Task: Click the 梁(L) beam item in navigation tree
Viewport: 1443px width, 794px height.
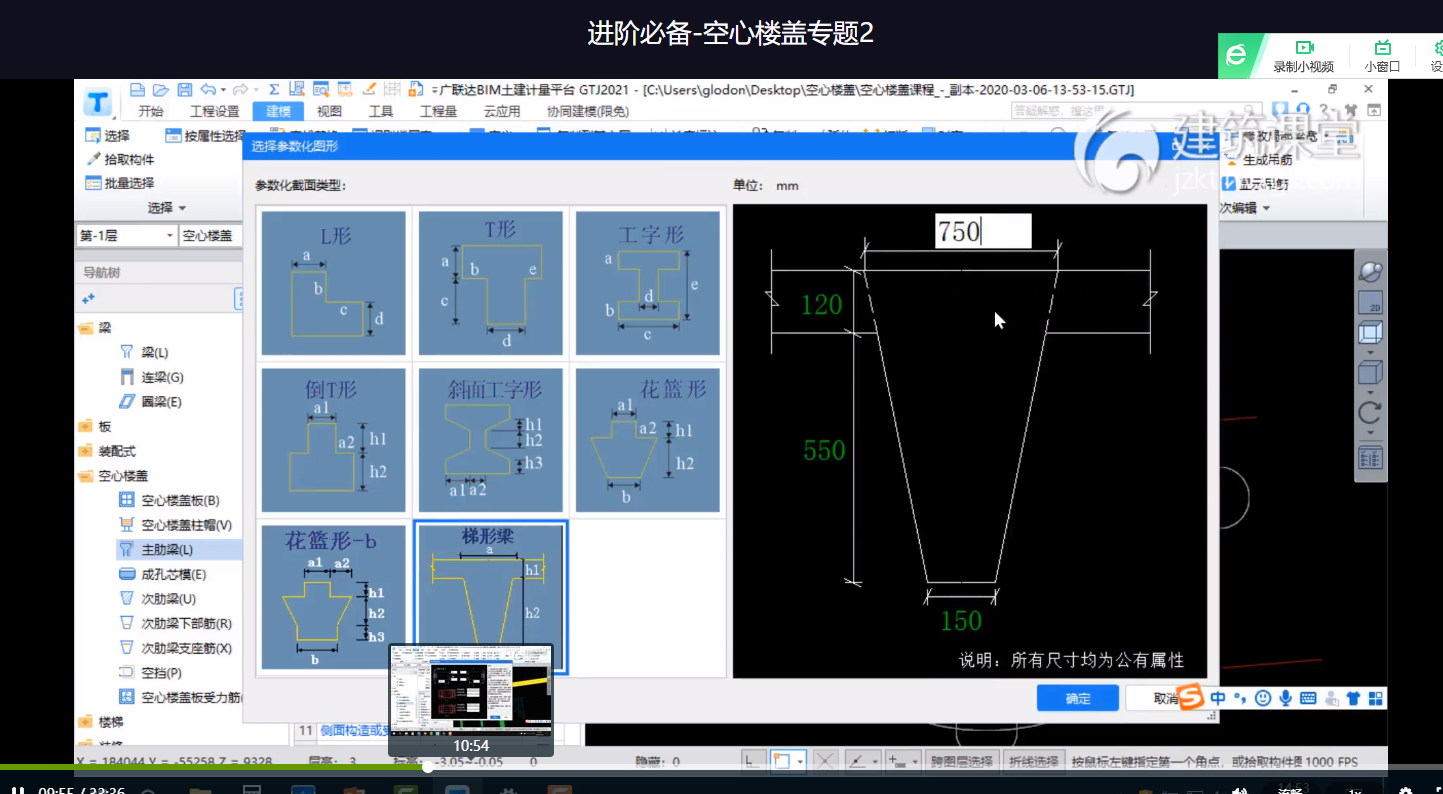Action: [144, 352]
